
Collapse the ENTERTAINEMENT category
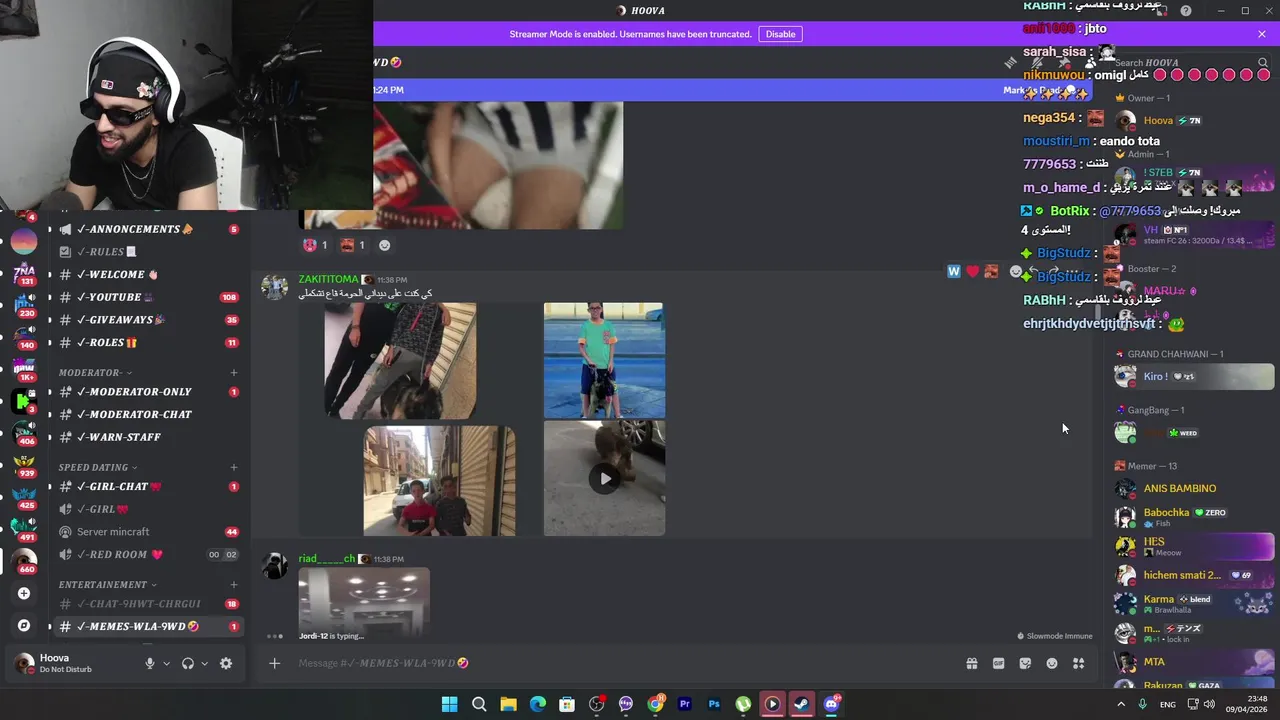[x=108, y=584]
